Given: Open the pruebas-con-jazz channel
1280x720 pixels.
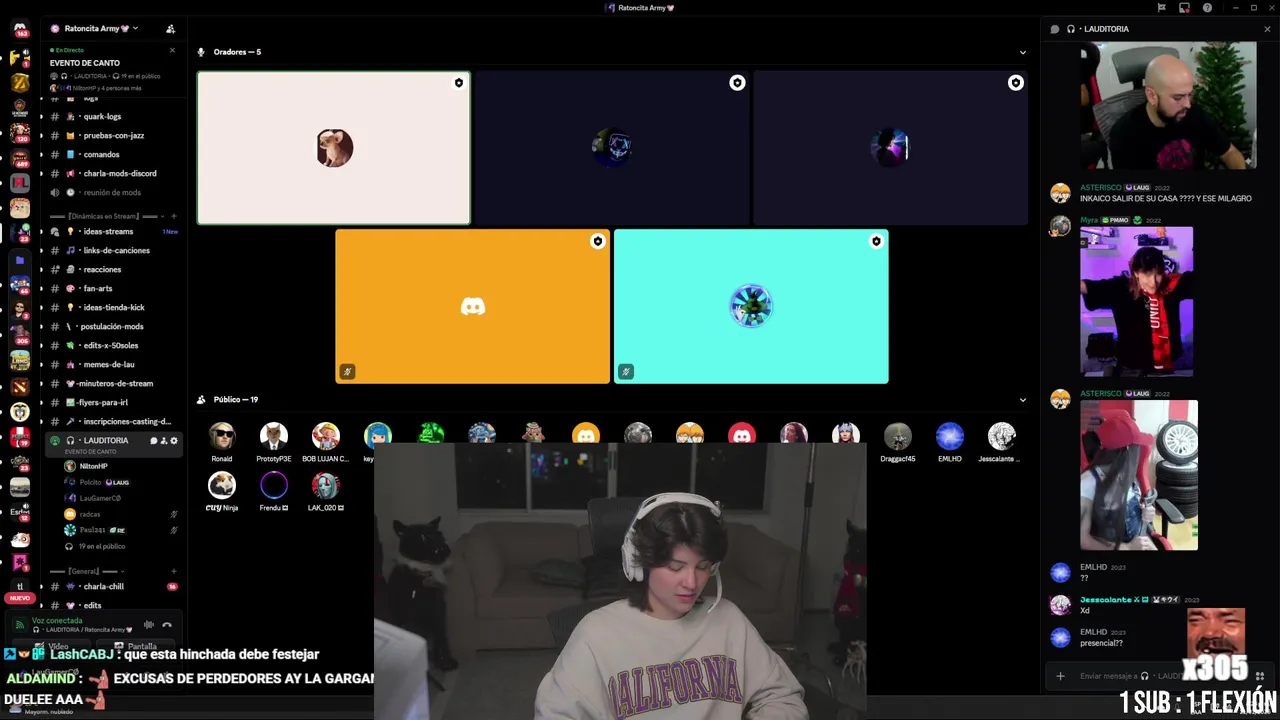Looking at the screenshot, I should click(x=113, y=135).
